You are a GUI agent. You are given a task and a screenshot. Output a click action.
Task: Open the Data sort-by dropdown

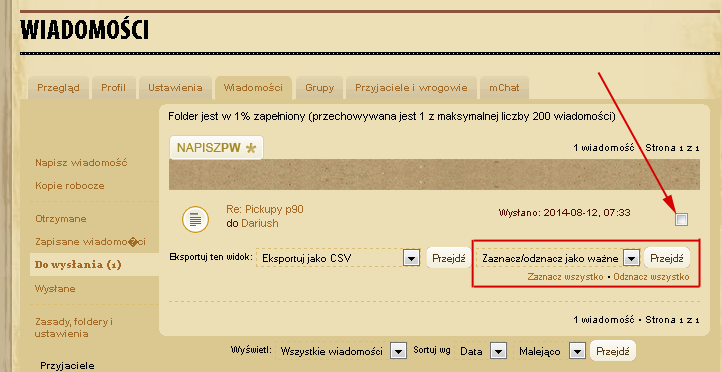pyautogui.click(x=480, y=352)
